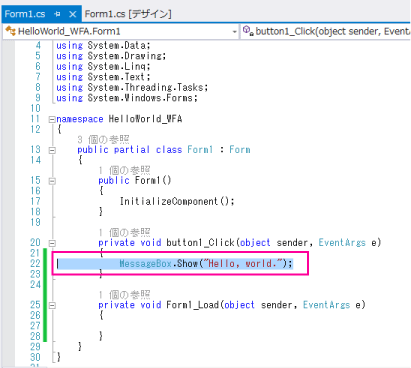Switch to Form1.cs [デザイン] tab
Image resolution: width=411 pixels, height=368 pixels.
pyautogui.click(x=128, y=14)
